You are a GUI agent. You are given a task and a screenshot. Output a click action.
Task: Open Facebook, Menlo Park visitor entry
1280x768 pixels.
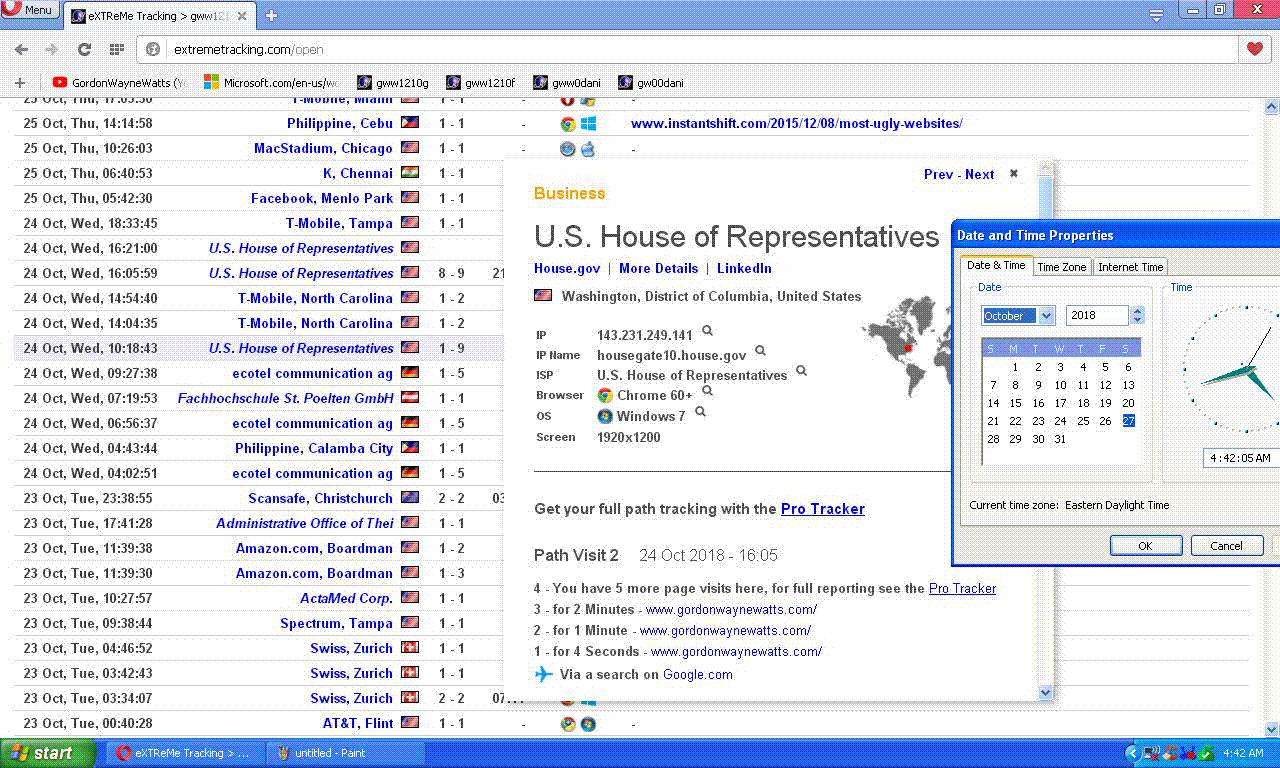pyautogui.click(x=322, y=198)
